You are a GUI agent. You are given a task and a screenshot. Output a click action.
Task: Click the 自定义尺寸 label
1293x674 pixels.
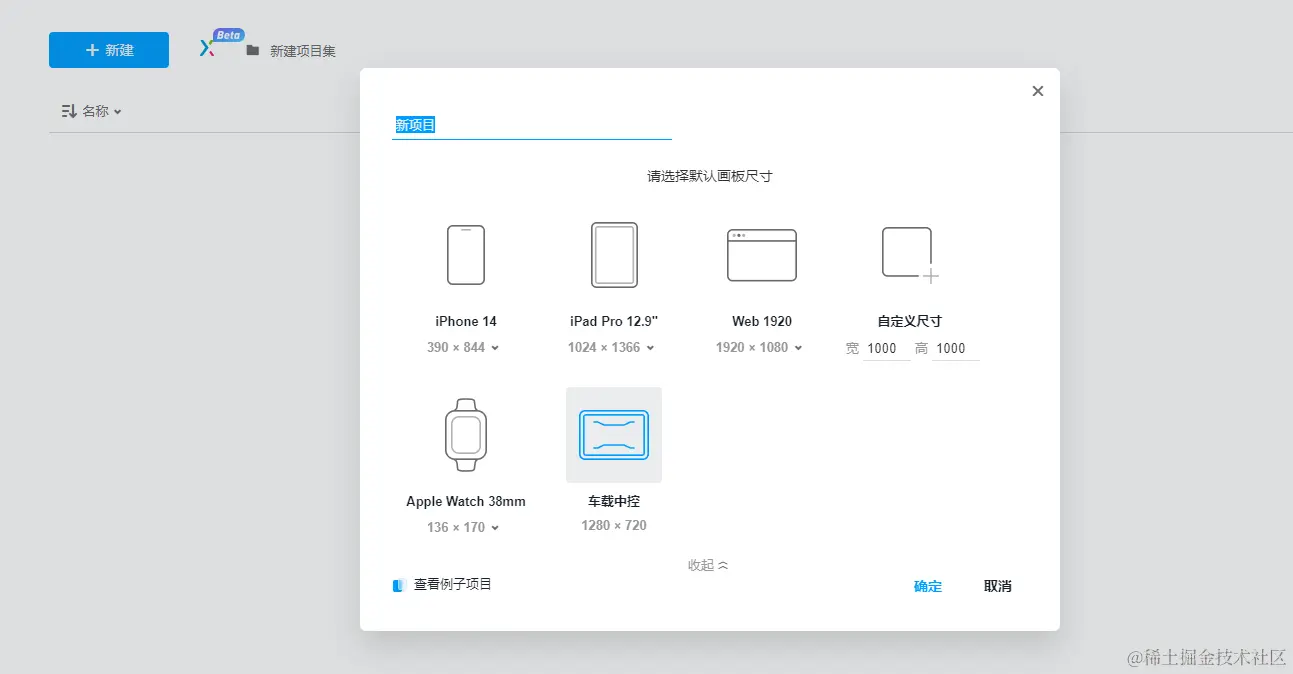point(910,322)
